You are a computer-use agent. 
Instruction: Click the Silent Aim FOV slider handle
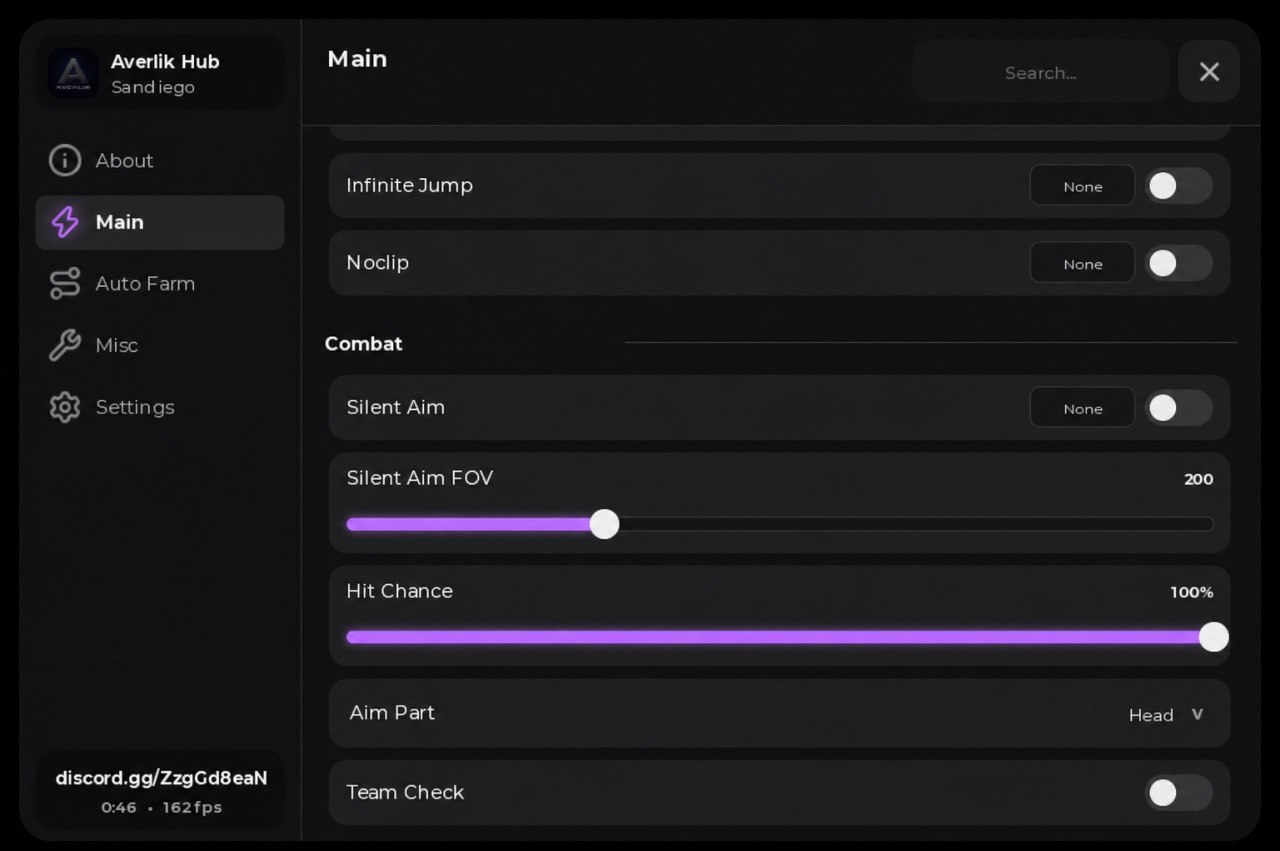604,524
